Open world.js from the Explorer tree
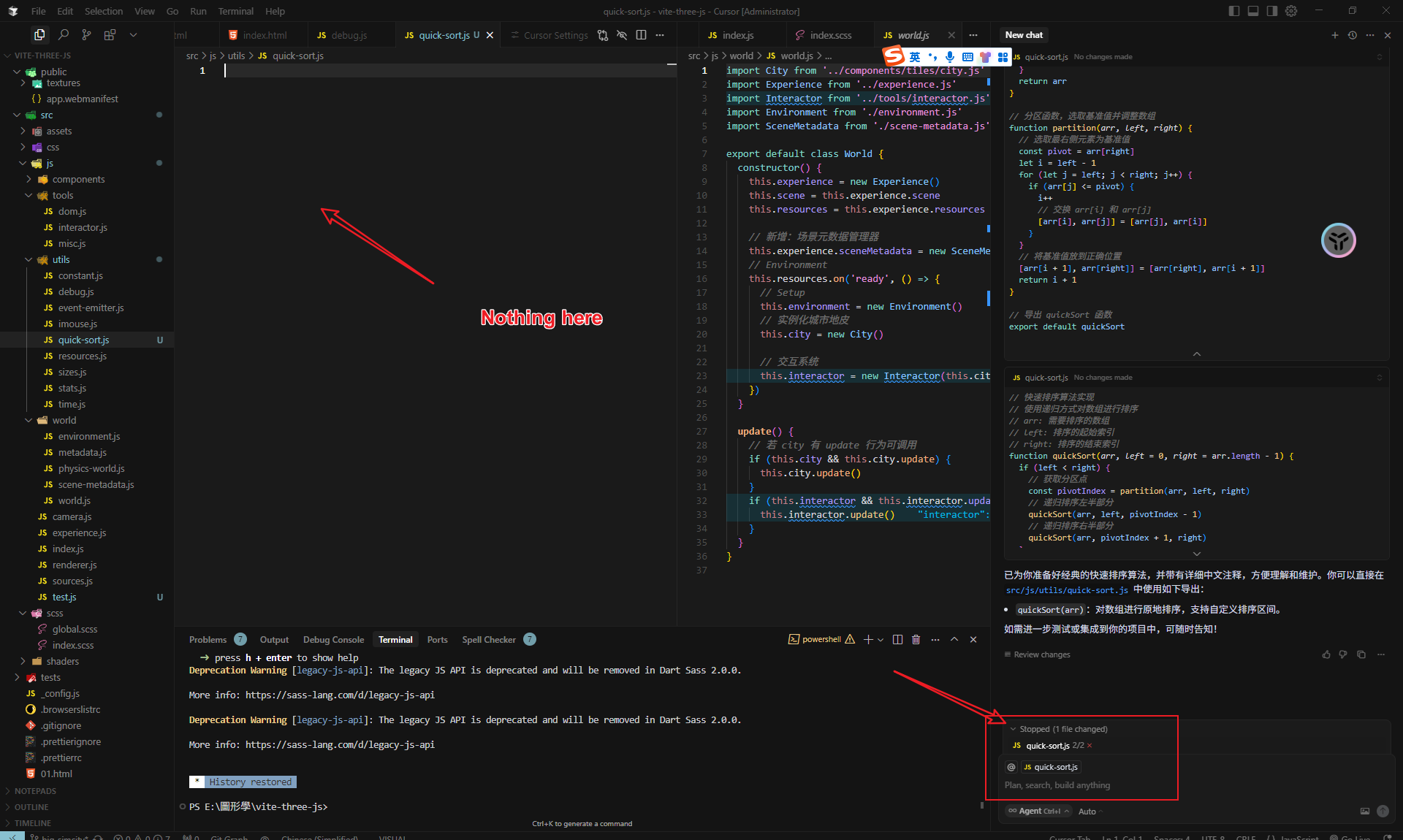 click(x=75, y=500)
